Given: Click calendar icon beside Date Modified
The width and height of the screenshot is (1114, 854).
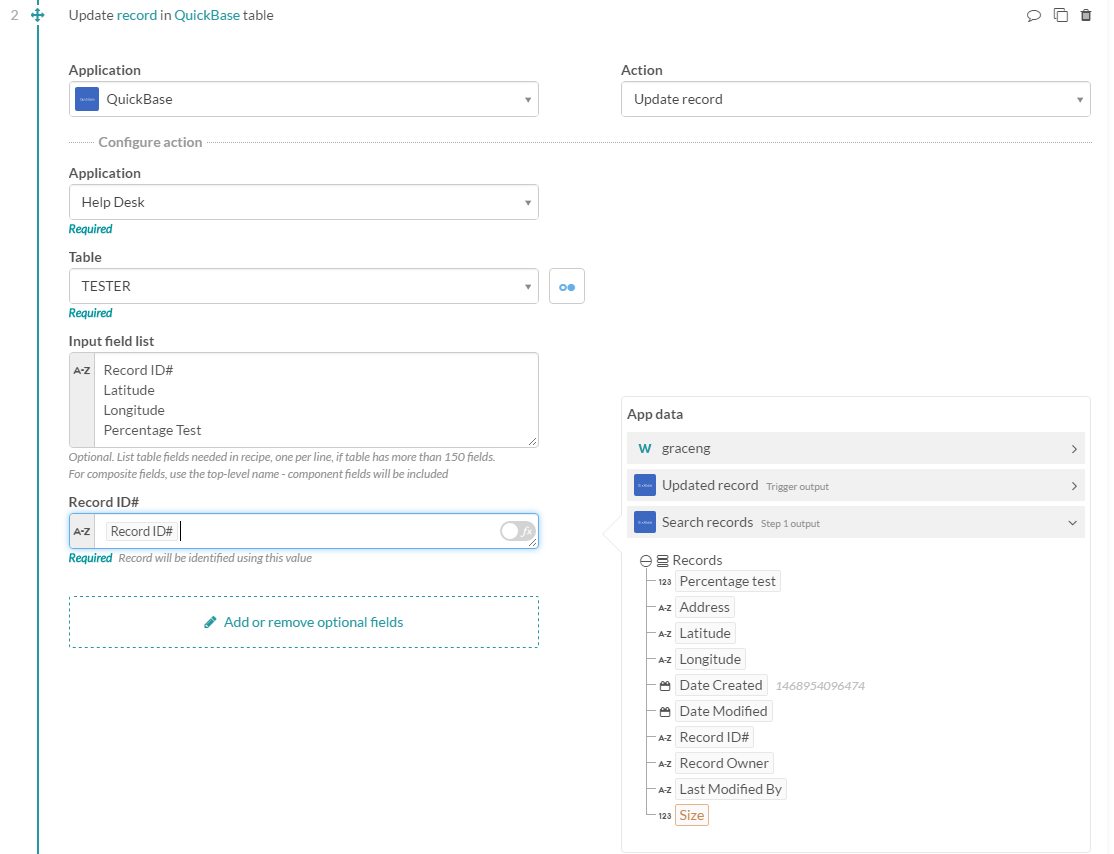Looking at the screenshot, I should pos(665,711).
